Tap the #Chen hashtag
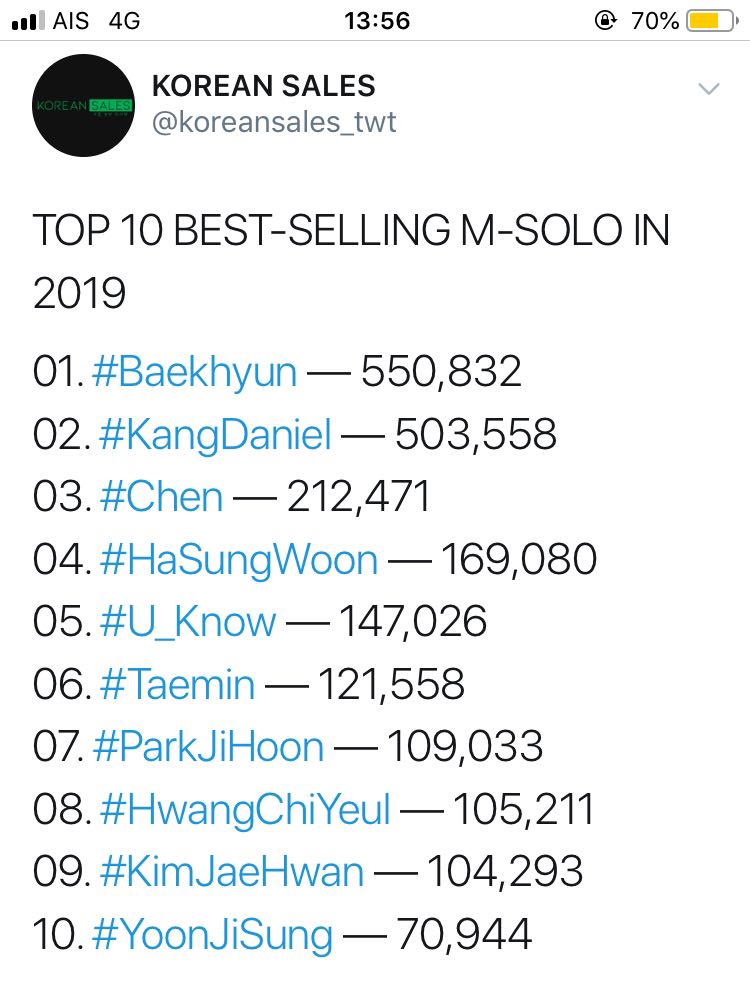The width and height of the screenshot is (750, 1003). [161, 496]
